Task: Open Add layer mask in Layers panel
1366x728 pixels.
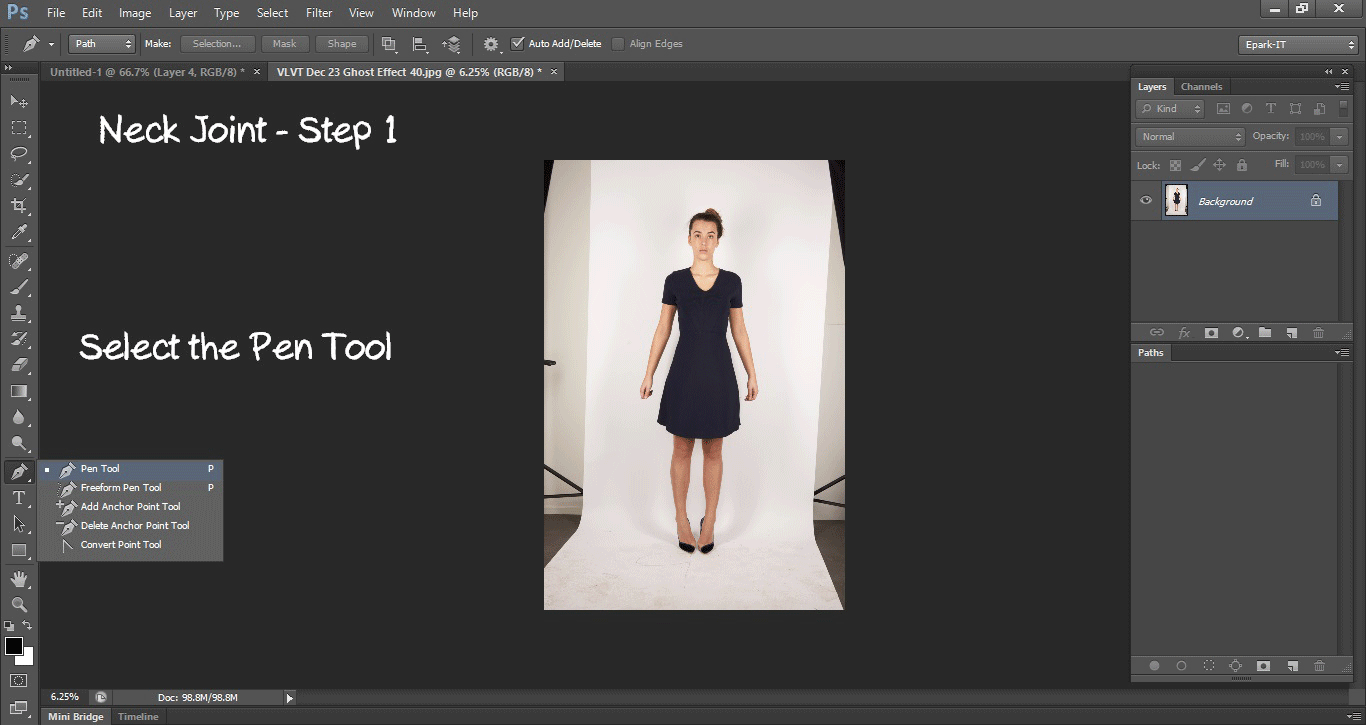Action: click(1212, 331)
